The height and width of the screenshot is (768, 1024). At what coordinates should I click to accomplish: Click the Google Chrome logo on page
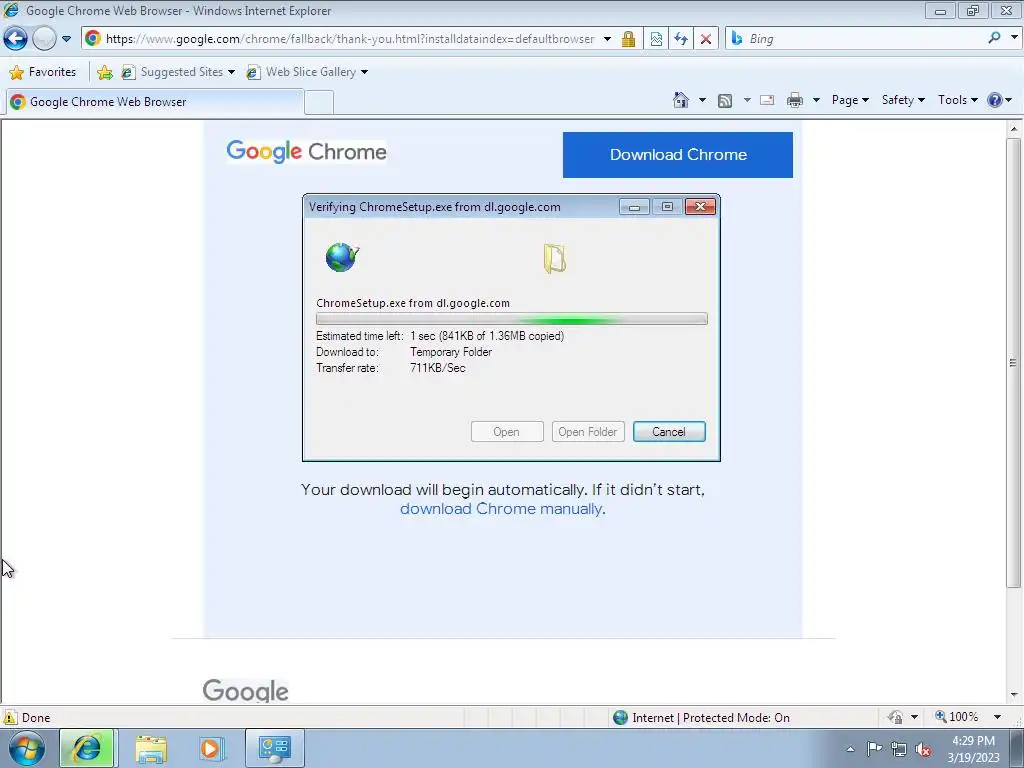(306, 152)
